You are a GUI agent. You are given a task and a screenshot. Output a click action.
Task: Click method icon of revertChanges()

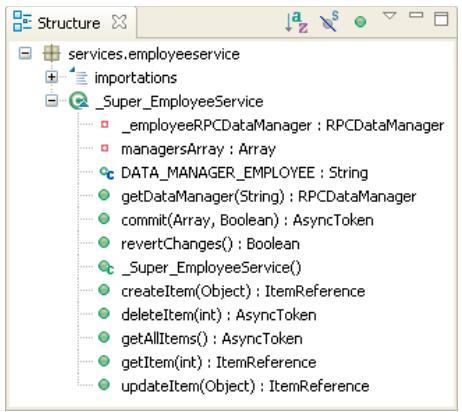pos(104,242)
